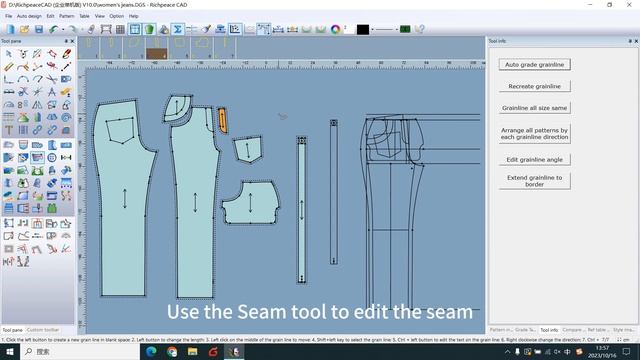Select the red diagonal line tool in Tool pane
640x360 pixels.
pyautogui.click(x=67, y=67)
